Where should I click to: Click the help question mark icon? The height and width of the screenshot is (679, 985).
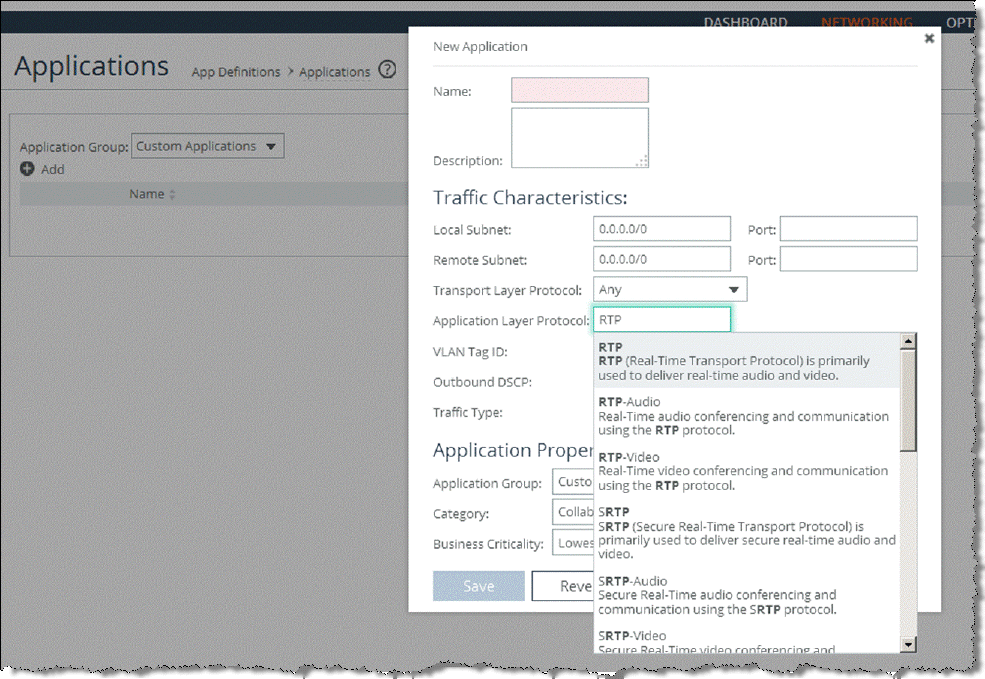tap(387, 70)
